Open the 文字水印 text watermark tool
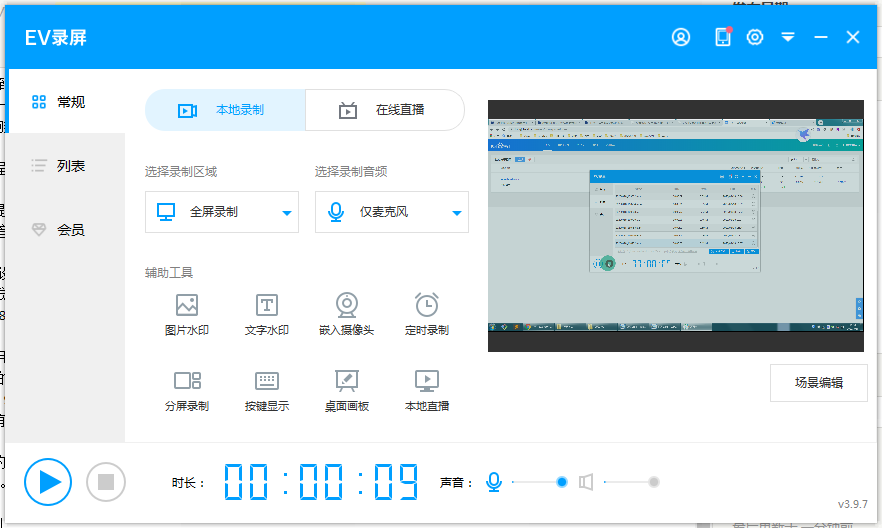 [267, 315]
